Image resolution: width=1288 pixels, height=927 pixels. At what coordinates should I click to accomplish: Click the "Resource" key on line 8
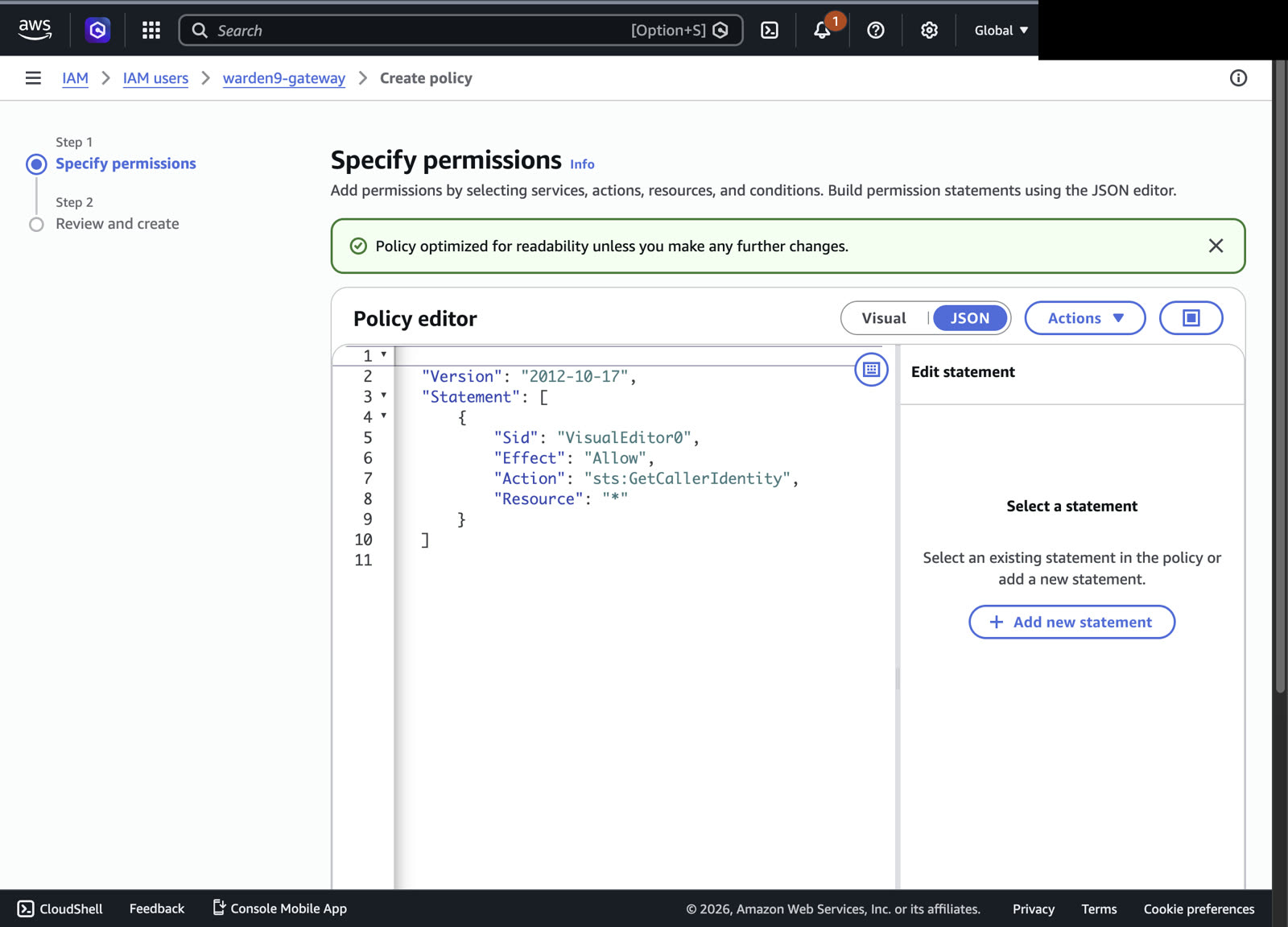[x=539, y=499]
